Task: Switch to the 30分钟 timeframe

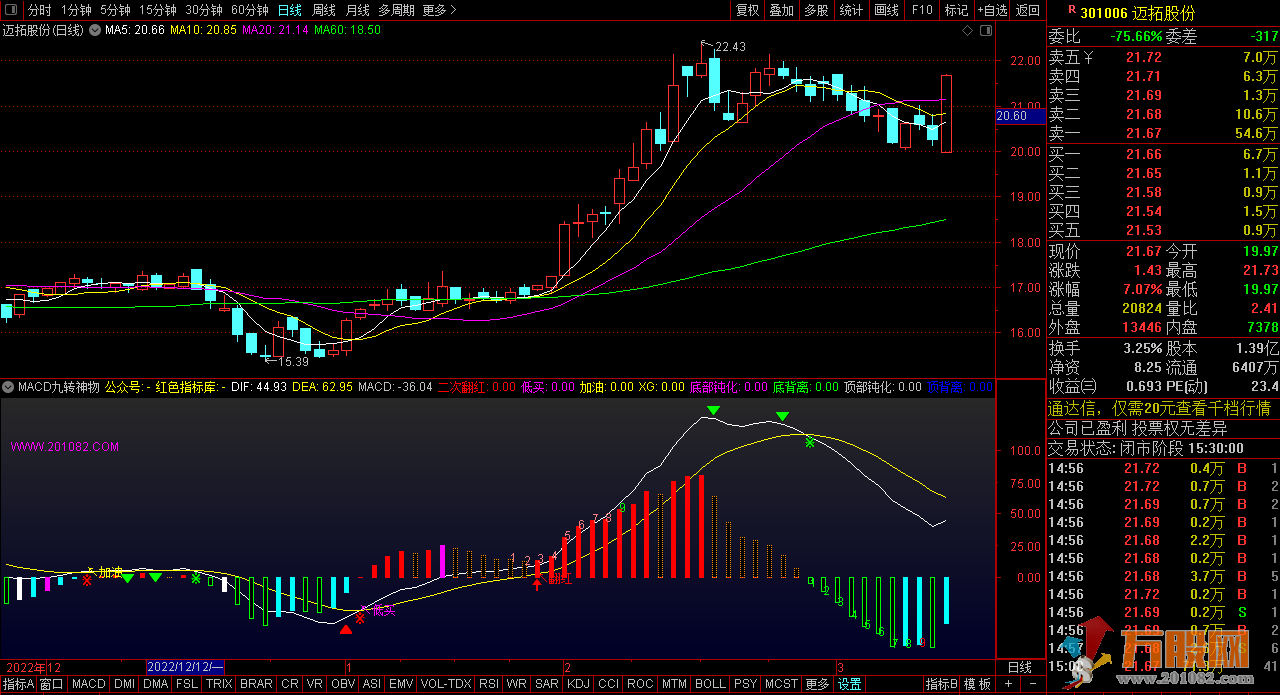Action: coord(204,10)
